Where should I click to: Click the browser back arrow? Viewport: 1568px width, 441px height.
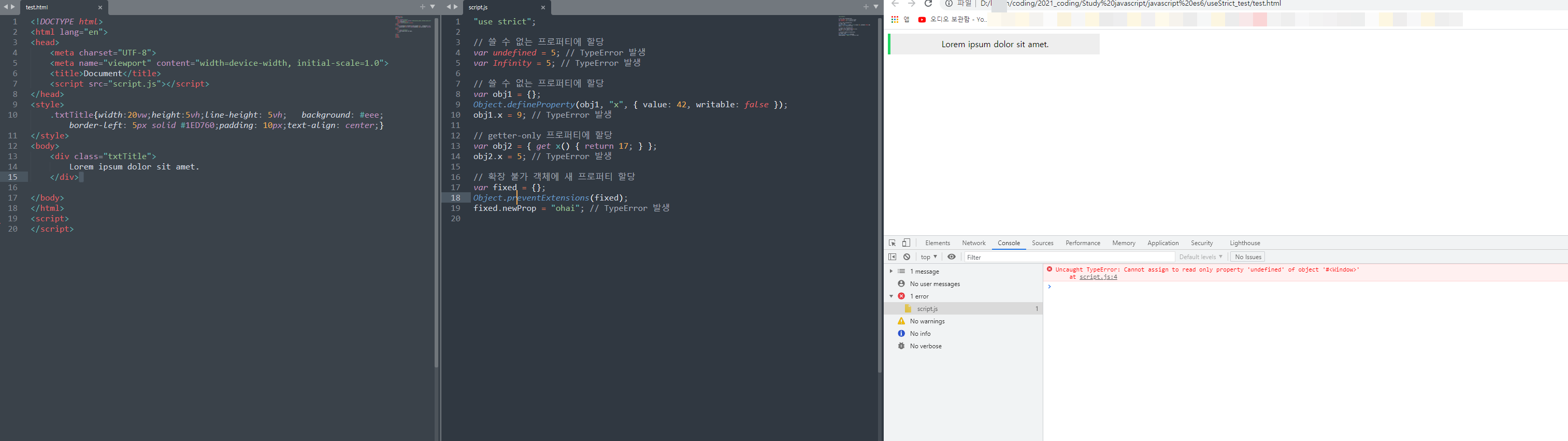point(895,4)
